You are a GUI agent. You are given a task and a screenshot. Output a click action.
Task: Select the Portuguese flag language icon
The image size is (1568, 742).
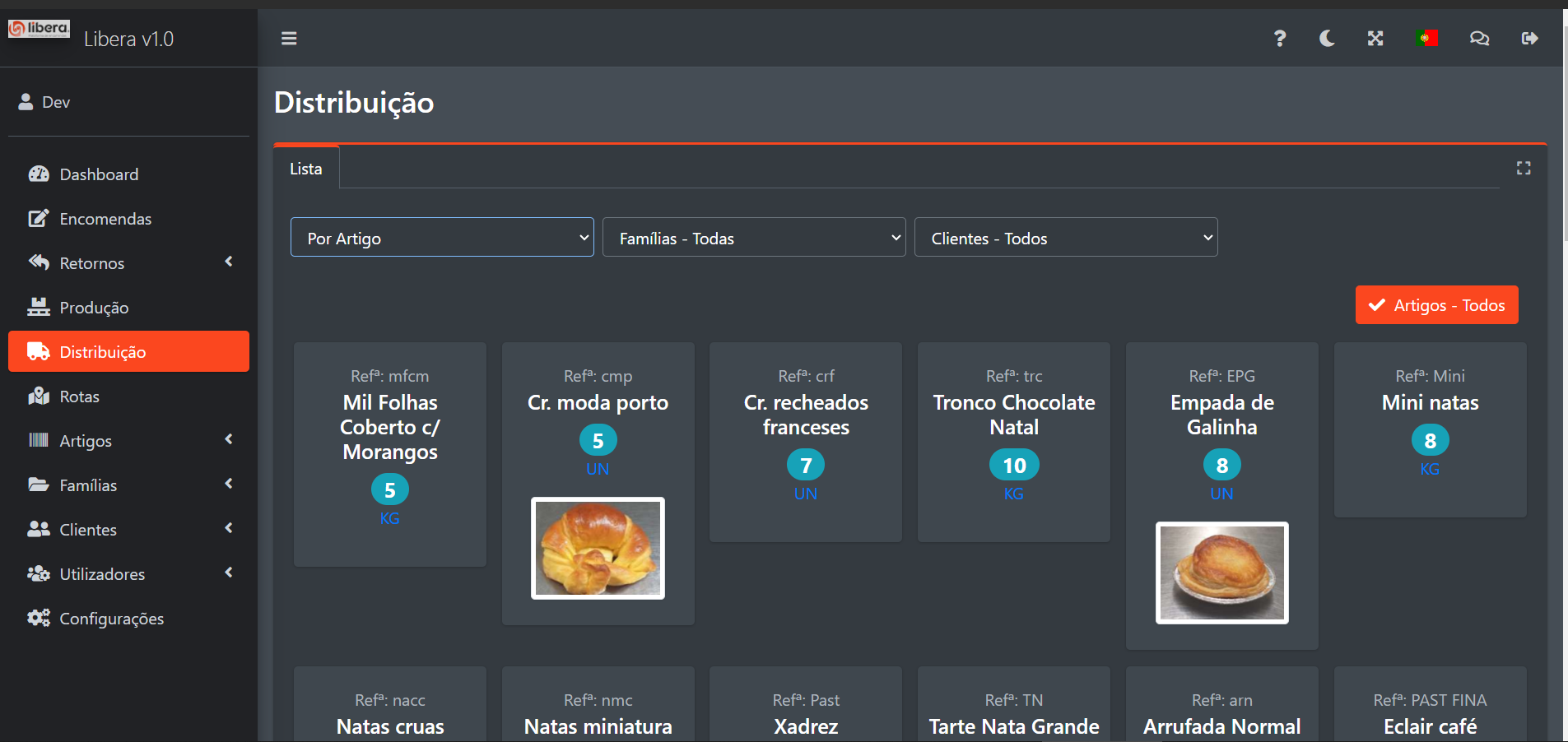click(1426, 38)
